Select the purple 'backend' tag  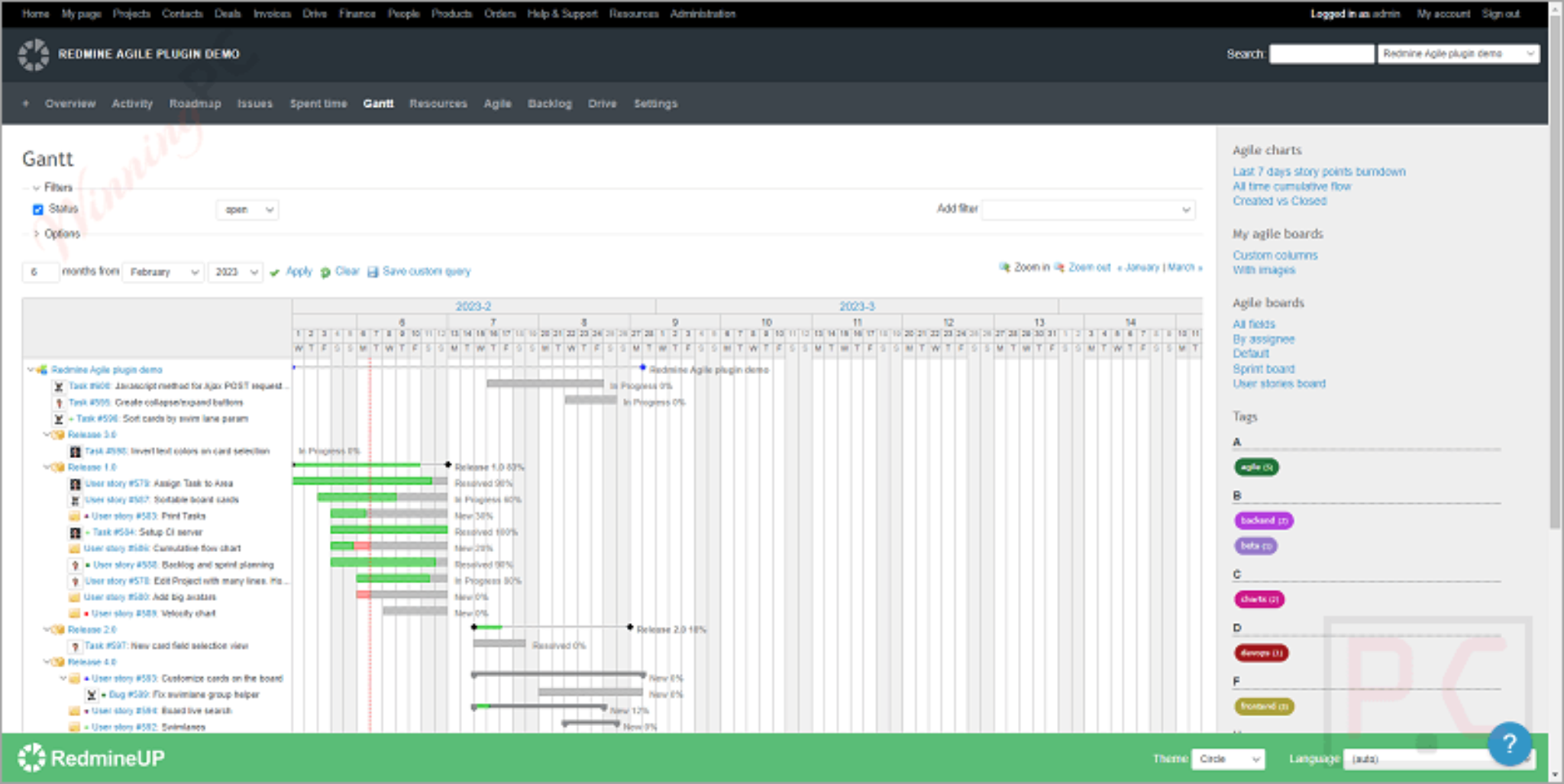(1264, 521)
